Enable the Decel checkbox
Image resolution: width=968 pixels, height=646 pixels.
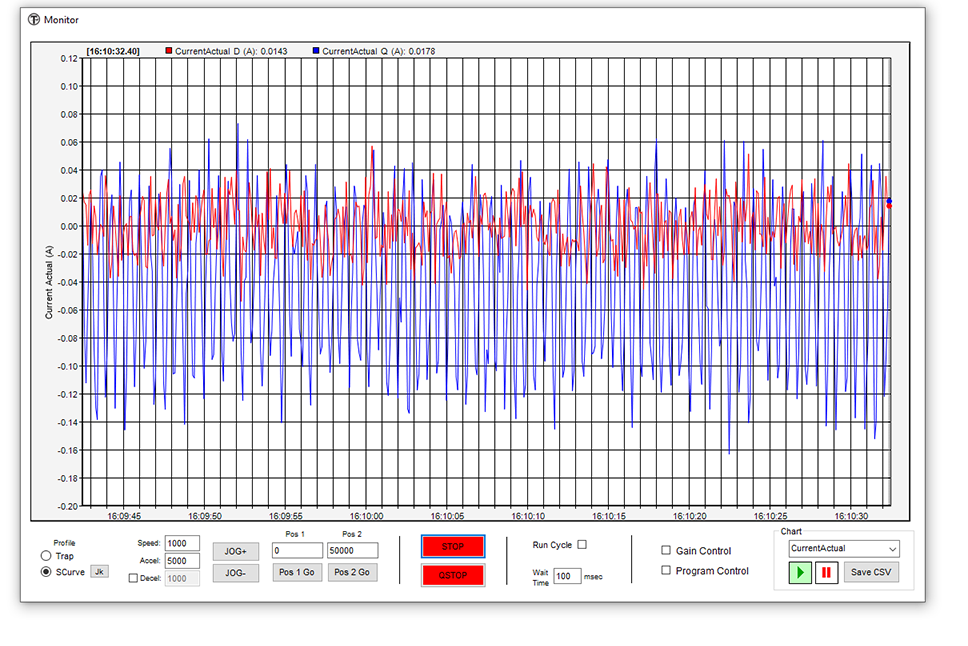tap(134, 579)
